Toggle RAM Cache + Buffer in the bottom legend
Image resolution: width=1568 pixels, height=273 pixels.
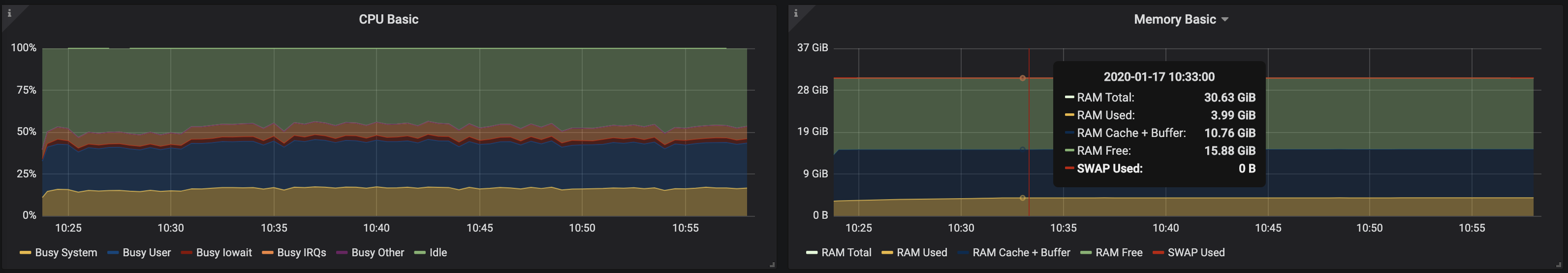click(x=1021, y=252)
